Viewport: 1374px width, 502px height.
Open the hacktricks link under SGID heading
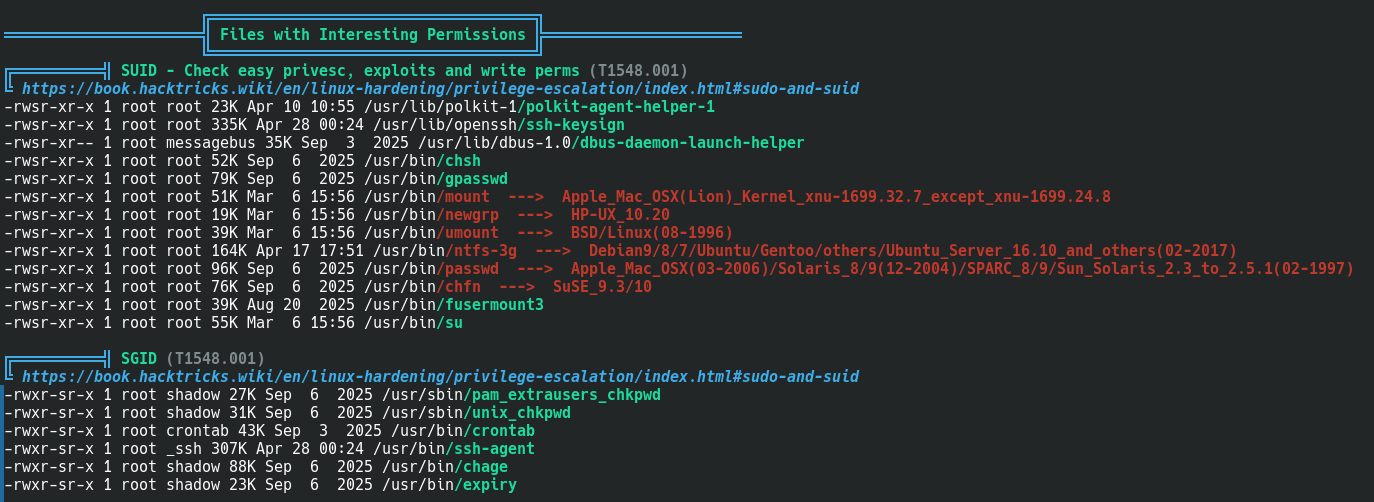[440, 377]
